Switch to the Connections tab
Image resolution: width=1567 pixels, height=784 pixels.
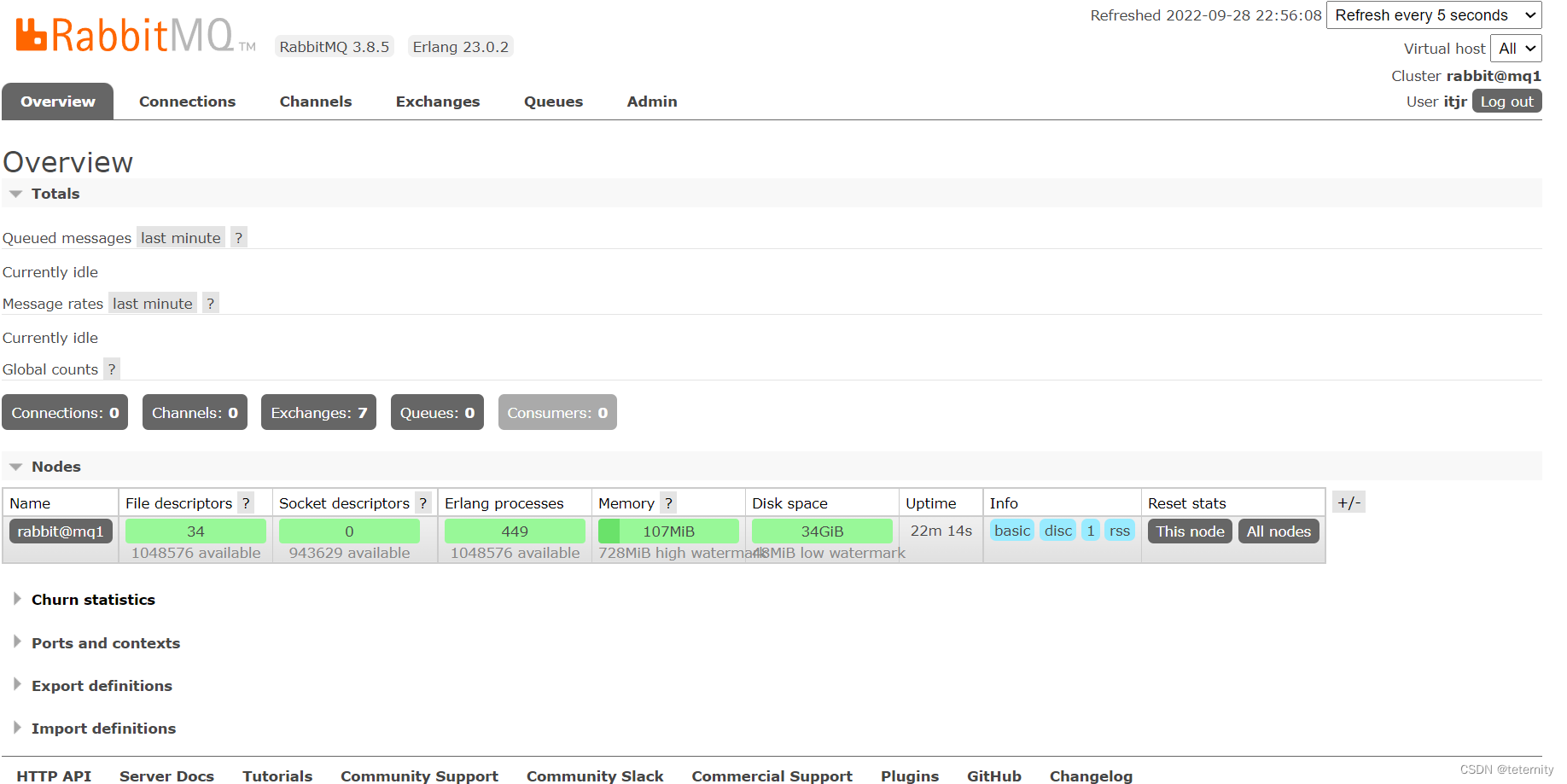[x=188, y=102]
